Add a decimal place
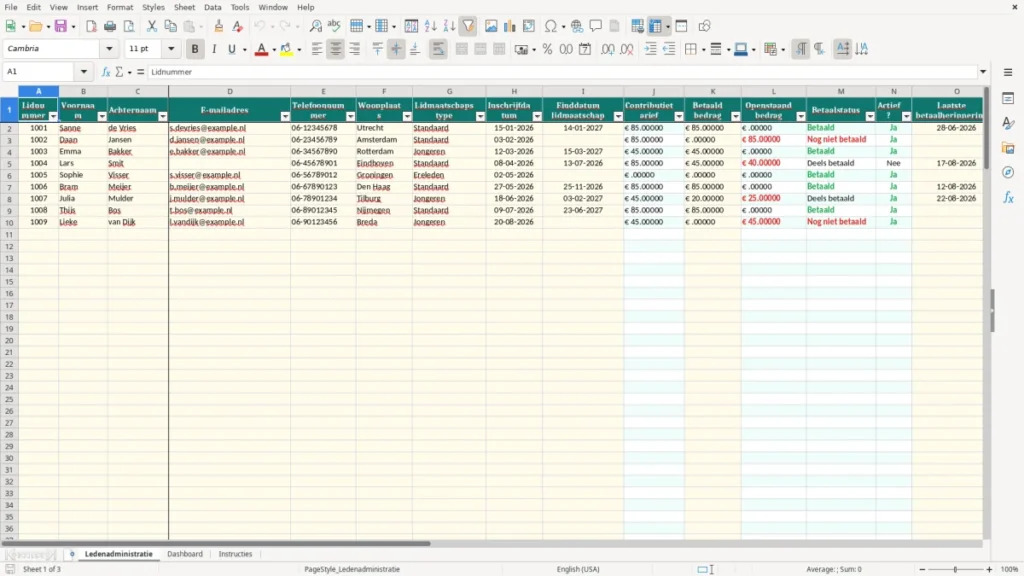The height and width of the screenshot is (576, 1024). pos(607,49)
